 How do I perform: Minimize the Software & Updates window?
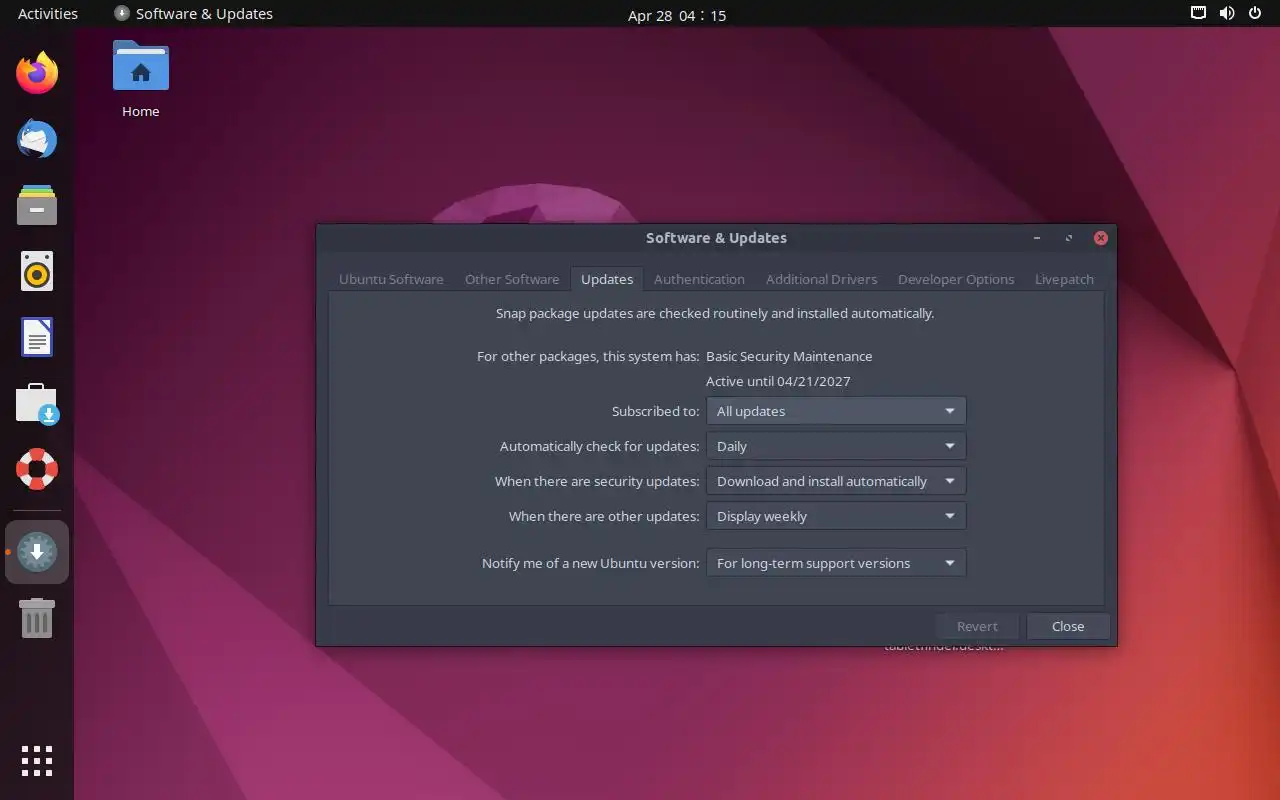pos(1037,238)
